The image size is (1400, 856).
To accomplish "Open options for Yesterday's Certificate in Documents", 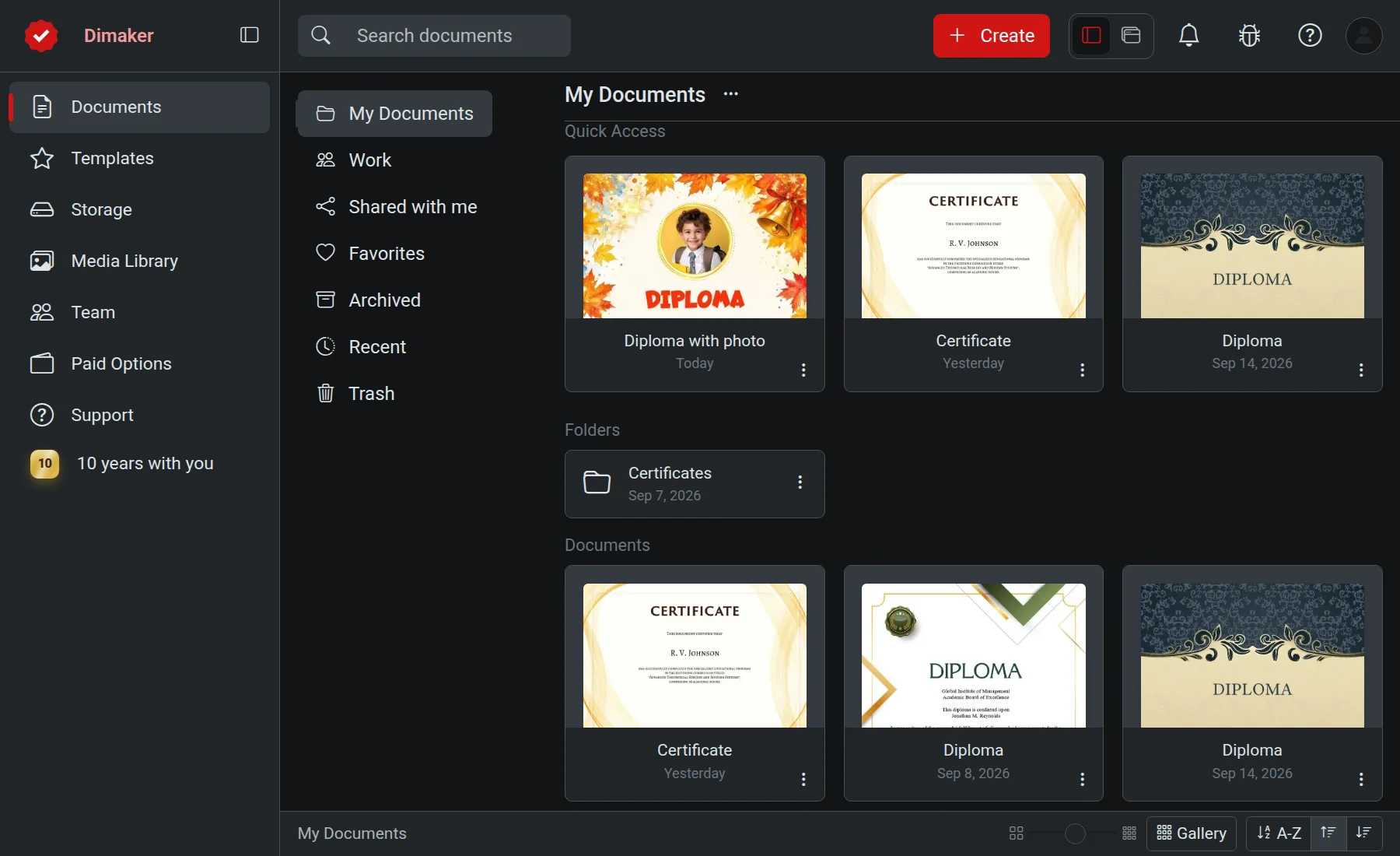I will (803, 780).
